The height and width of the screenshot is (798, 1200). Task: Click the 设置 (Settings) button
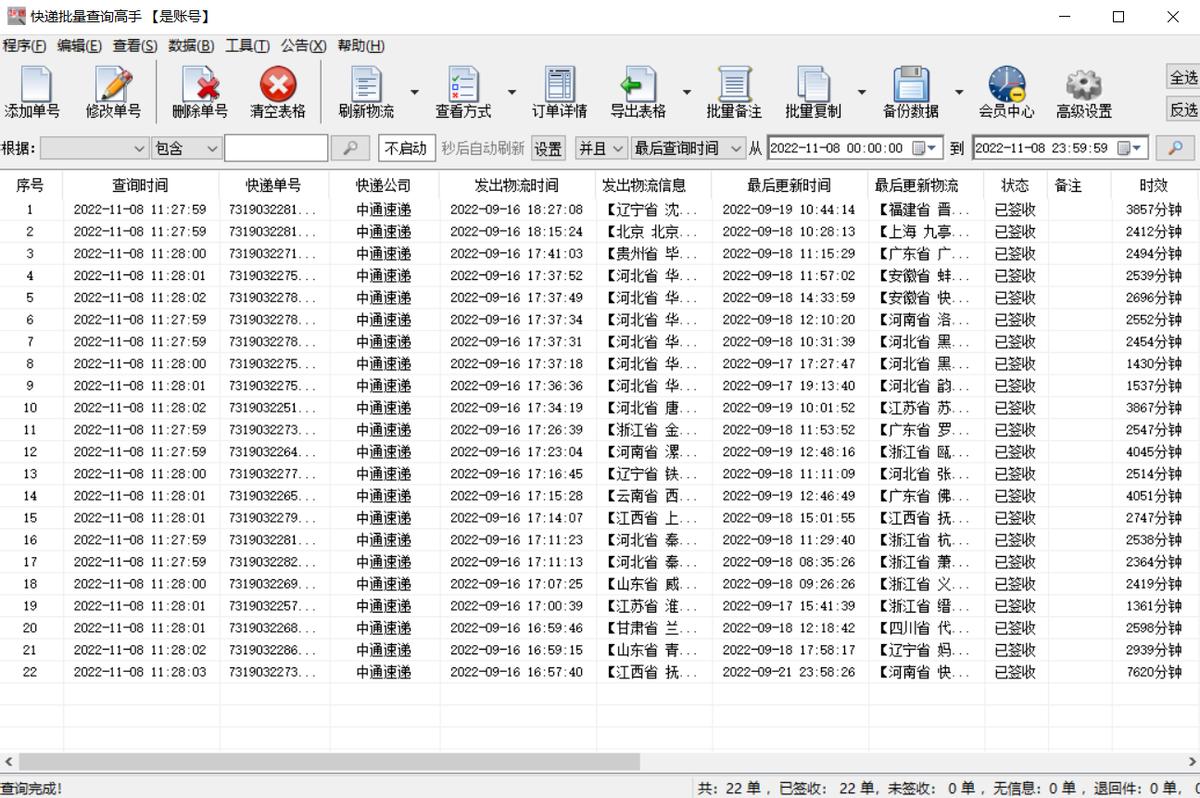[x=546, y=147]
